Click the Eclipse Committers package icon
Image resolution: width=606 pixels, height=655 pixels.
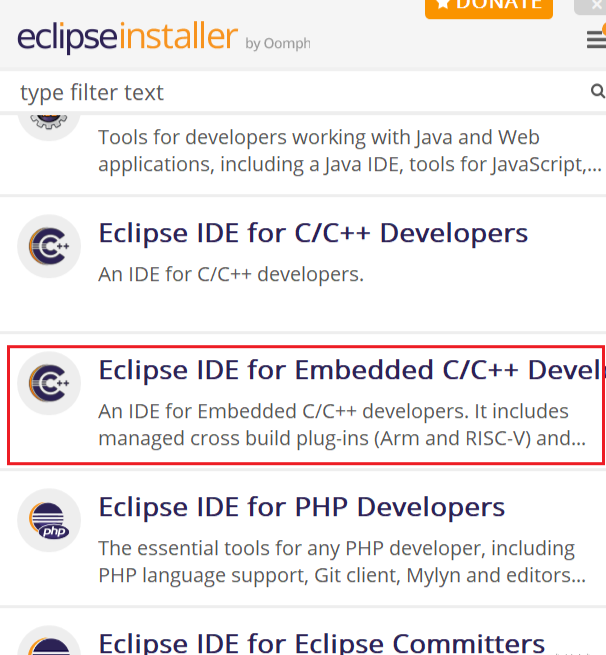49,640
